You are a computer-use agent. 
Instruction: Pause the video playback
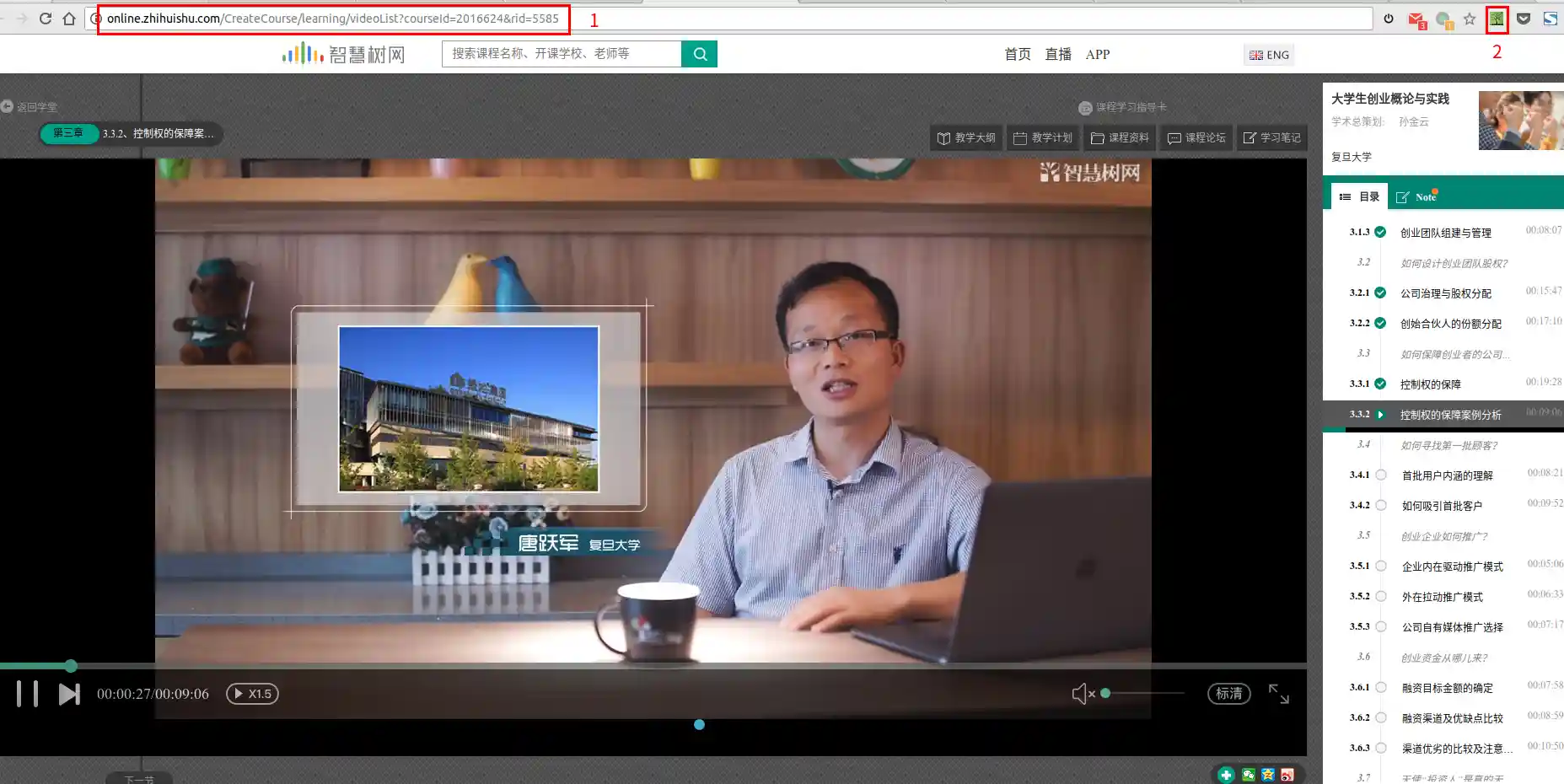27,694
